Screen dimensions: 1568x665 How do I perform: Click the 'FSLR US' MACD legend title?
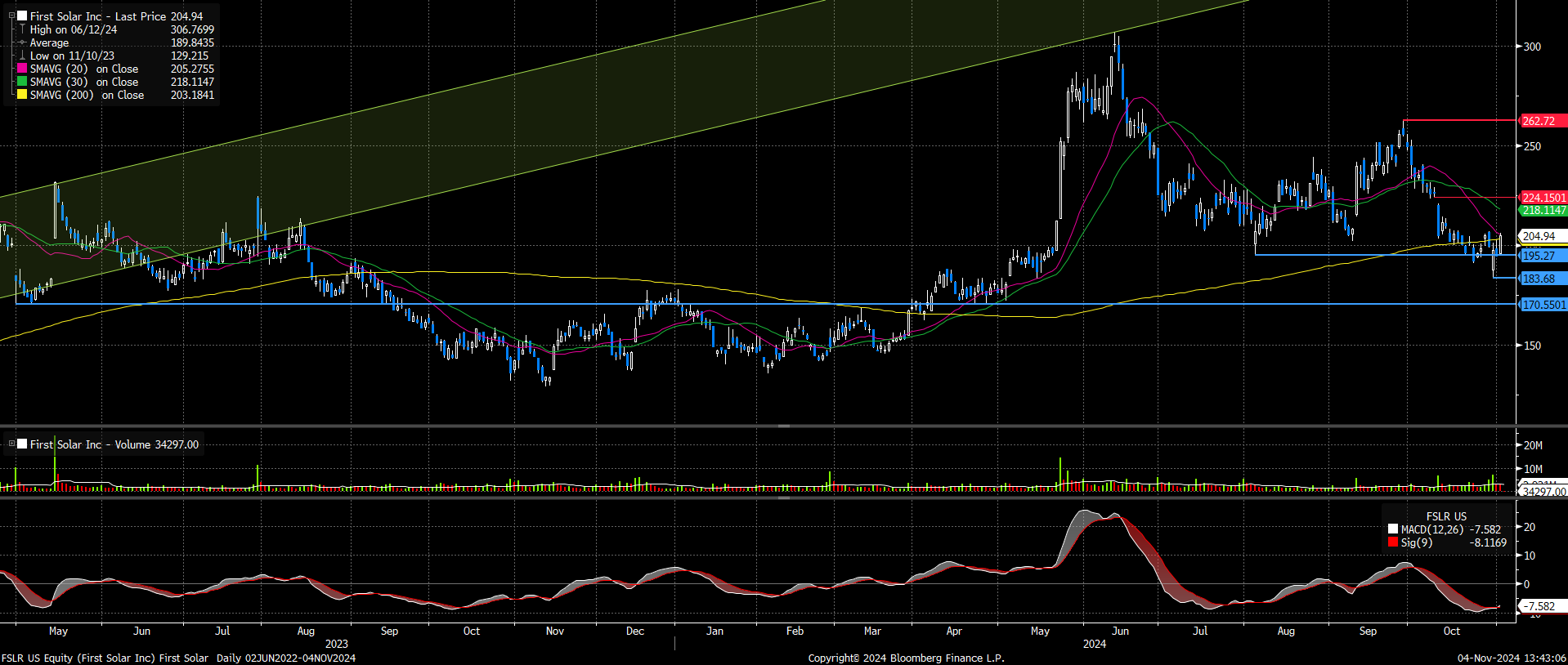(1446, 516)
